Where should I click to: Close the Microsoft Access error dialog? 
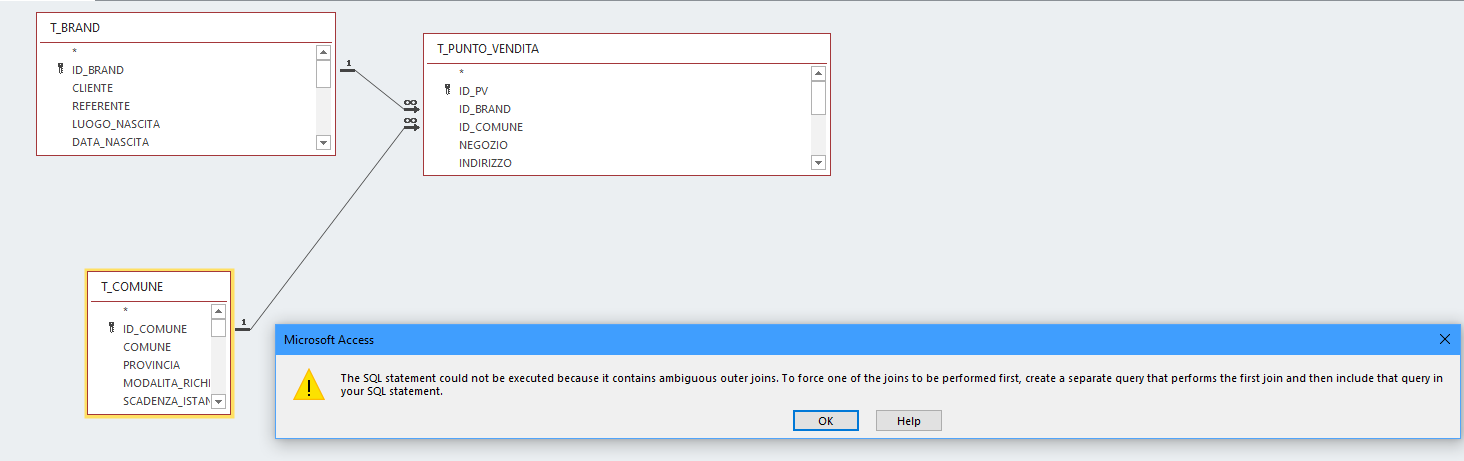click(1444, 339)
